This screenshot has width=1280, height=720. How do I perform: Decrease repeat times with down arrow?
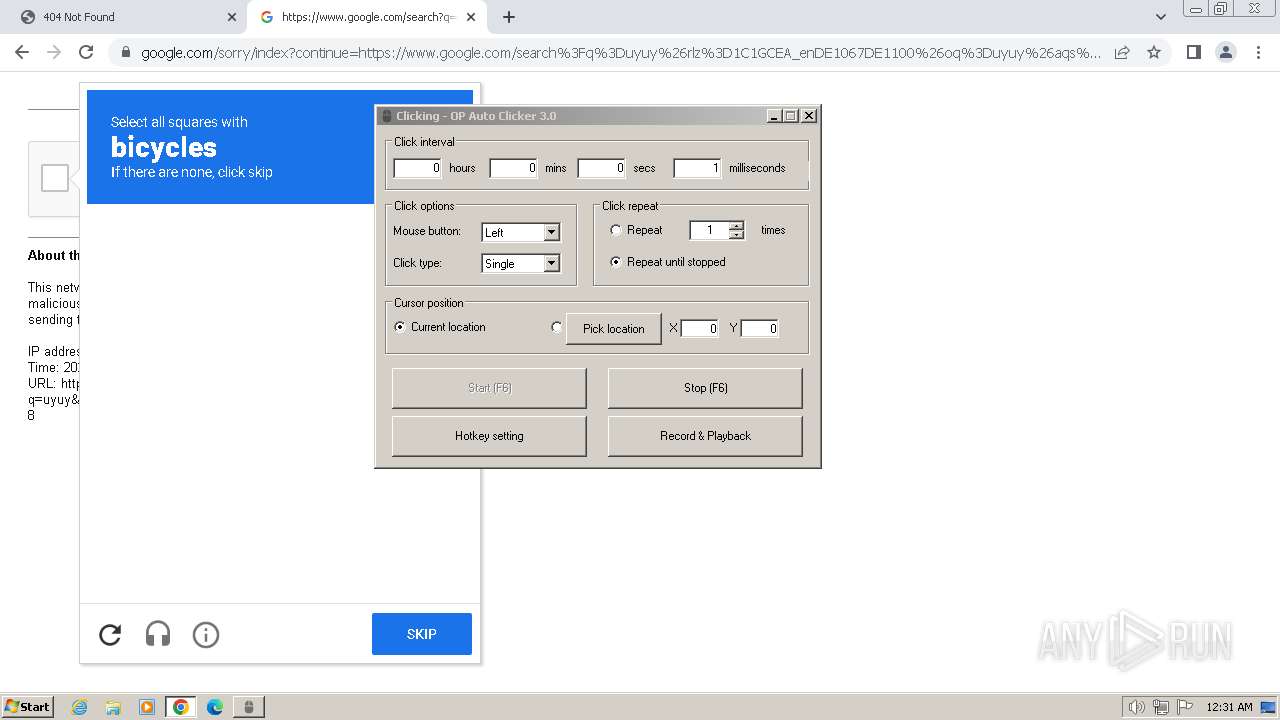pyautogui.click(x=737, y=235)
